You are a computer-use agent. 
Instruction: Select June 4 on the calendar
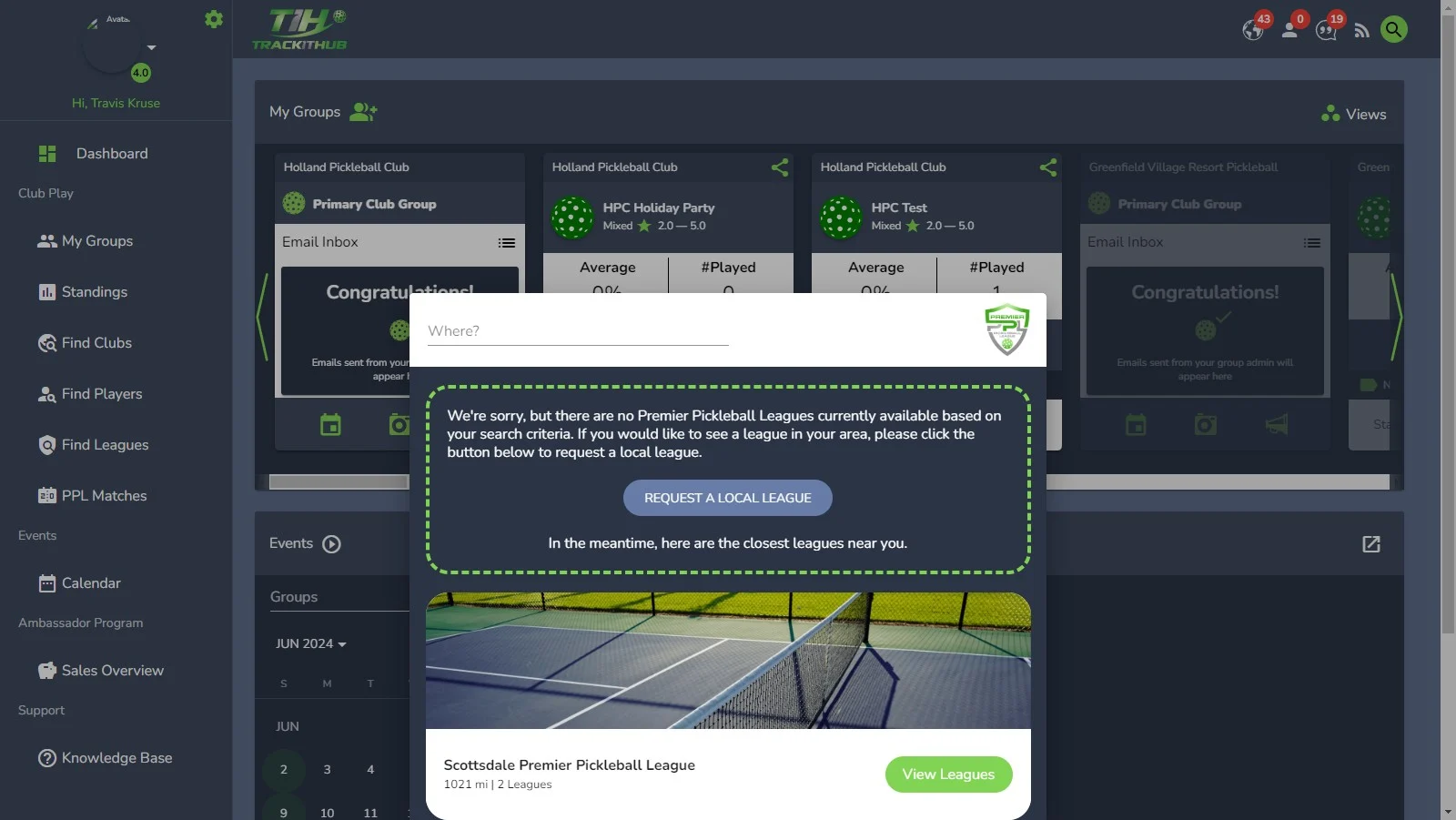370,770
